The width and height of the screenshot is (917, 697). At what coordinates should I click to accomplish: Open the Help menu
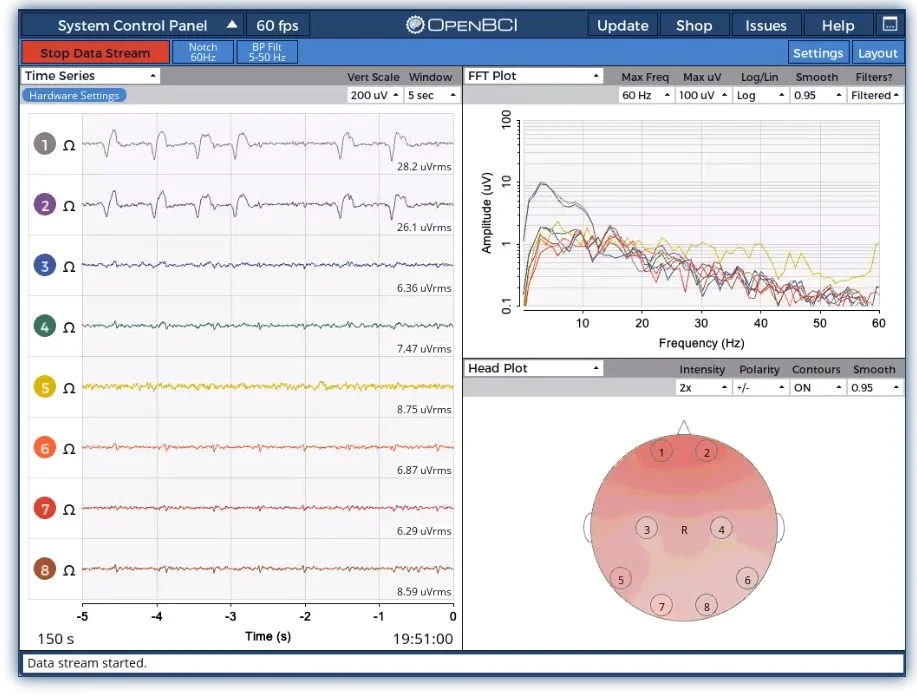(837, 25)
